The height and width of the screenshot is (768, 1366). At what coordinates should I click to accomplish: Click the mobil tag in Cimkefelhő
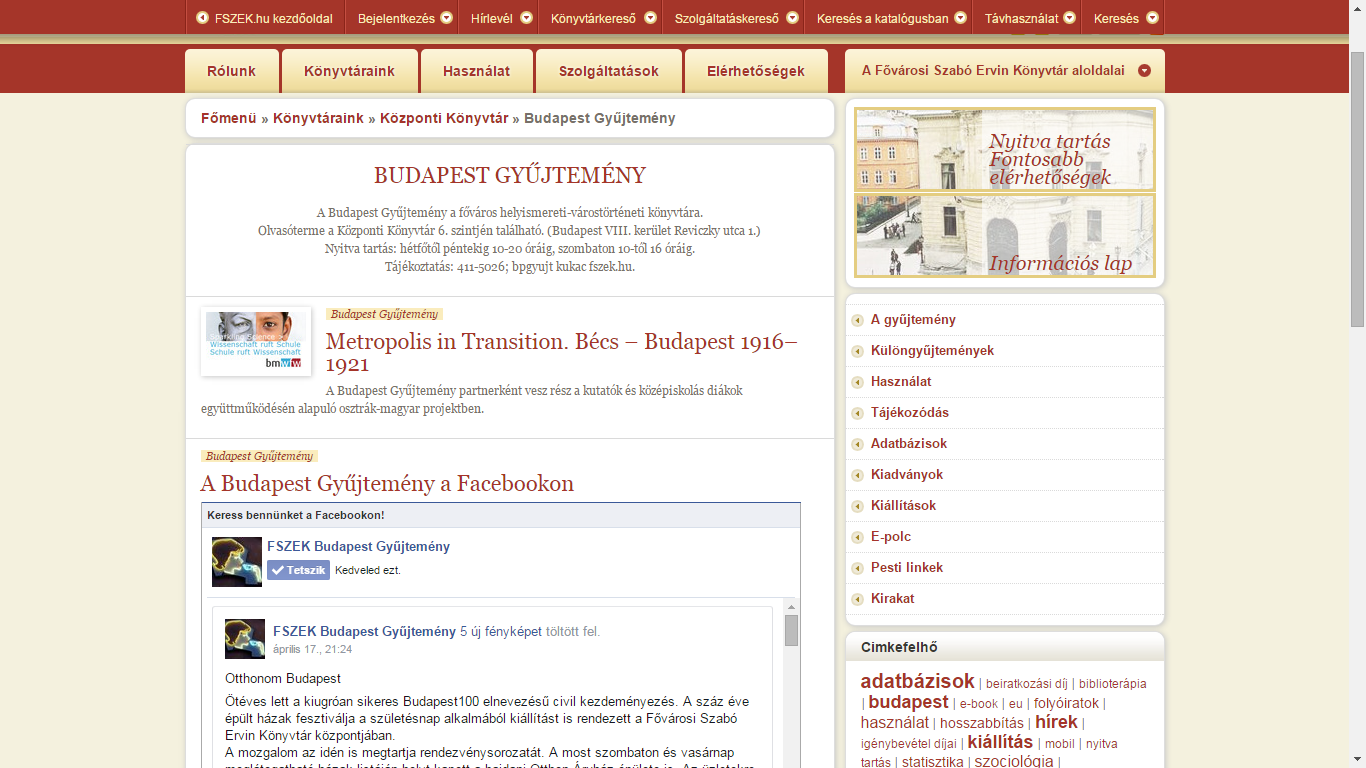click(x=1060, y=744)
